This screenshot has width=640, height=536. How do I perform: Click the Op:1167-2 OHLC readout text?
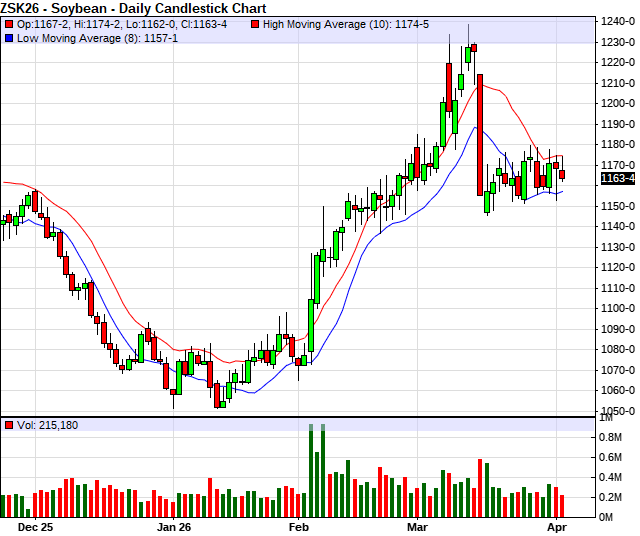tap(43, 24)
